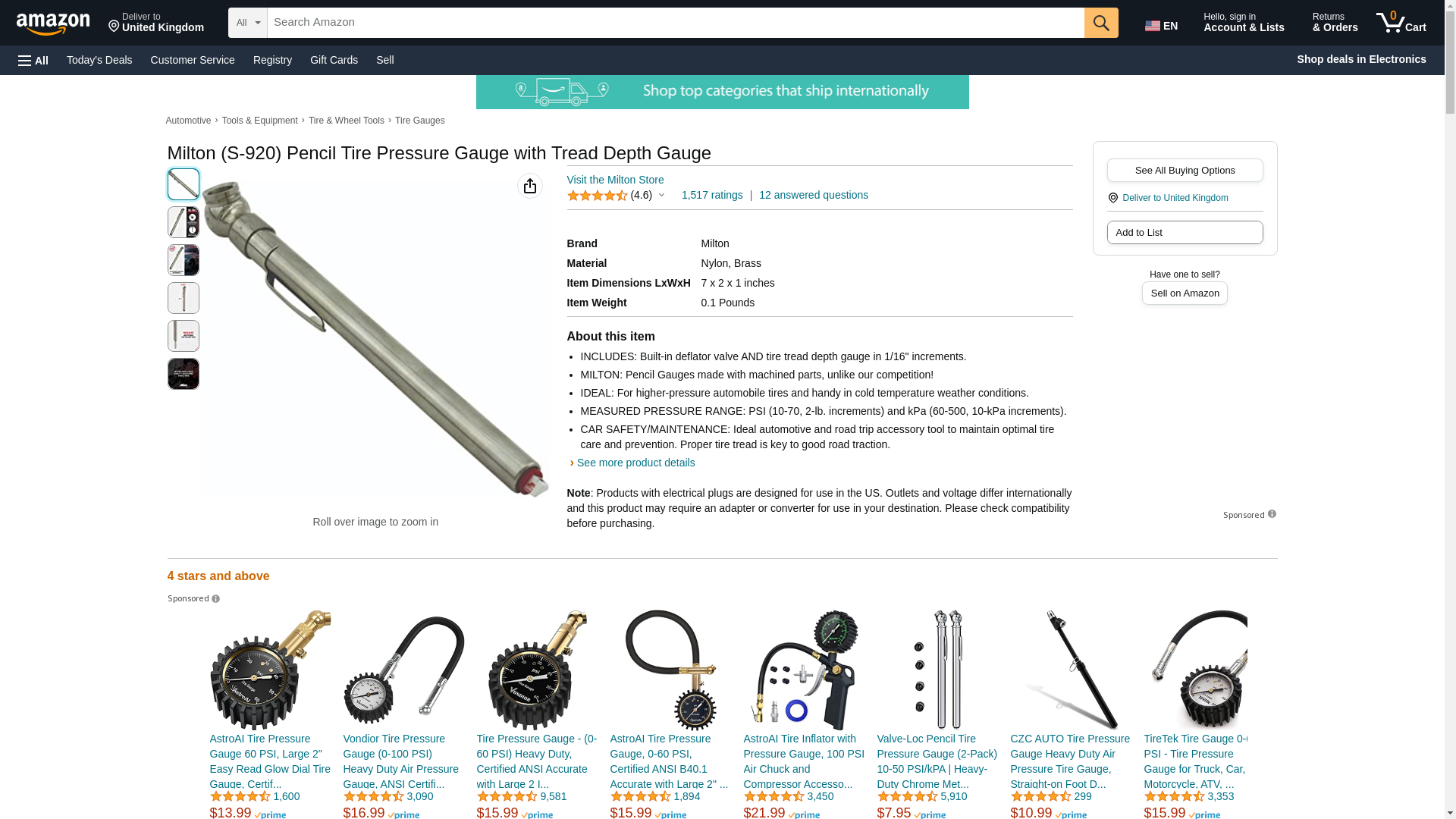The image size is (1456, 819).
Task: Open the All hamburger menu
Action: pos(33,60)
